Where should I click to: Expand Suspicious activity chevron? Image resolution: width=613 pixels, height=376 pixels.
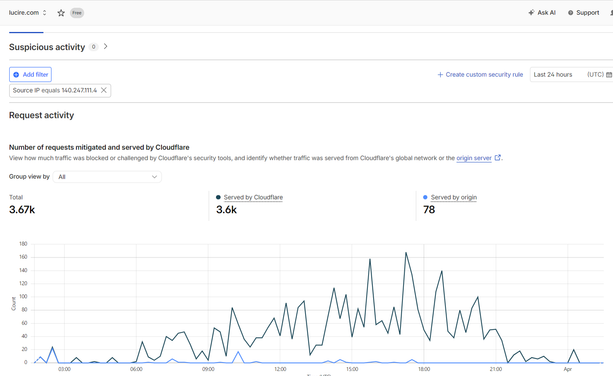coord(106,47)
